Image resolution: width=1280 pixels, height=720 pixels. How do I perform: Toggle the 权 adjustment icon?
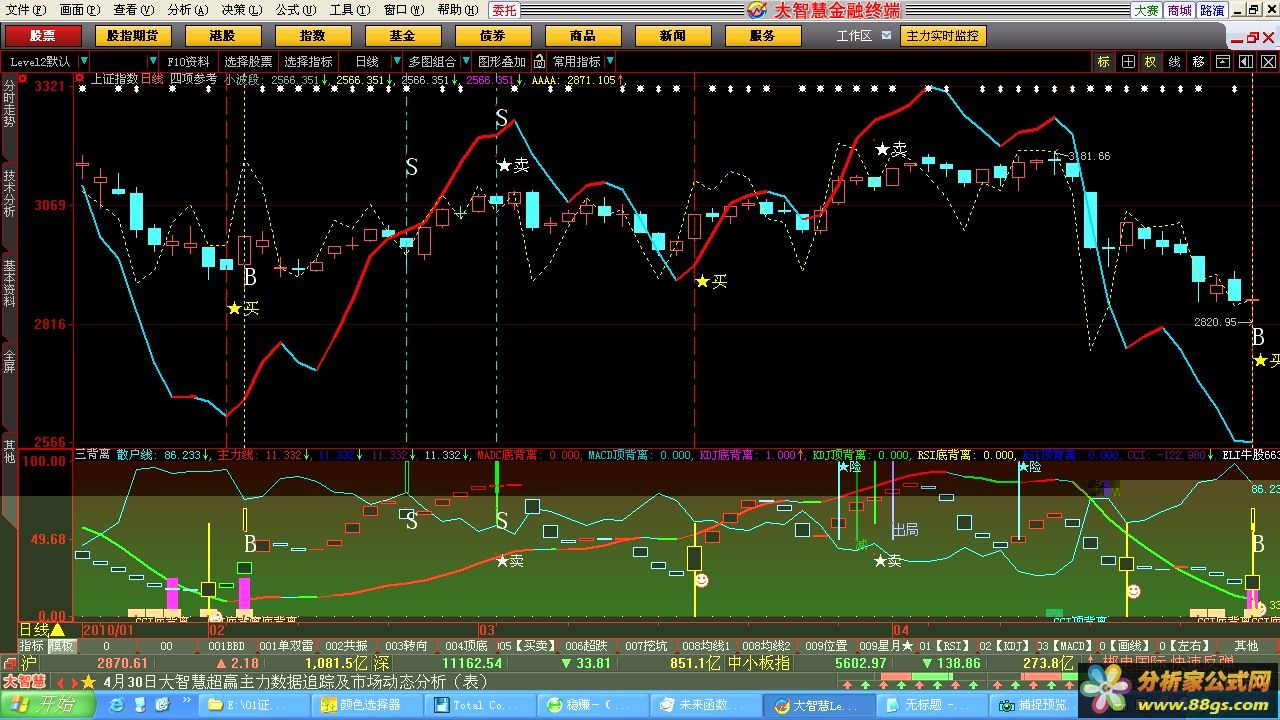(x=1151, y=62)
